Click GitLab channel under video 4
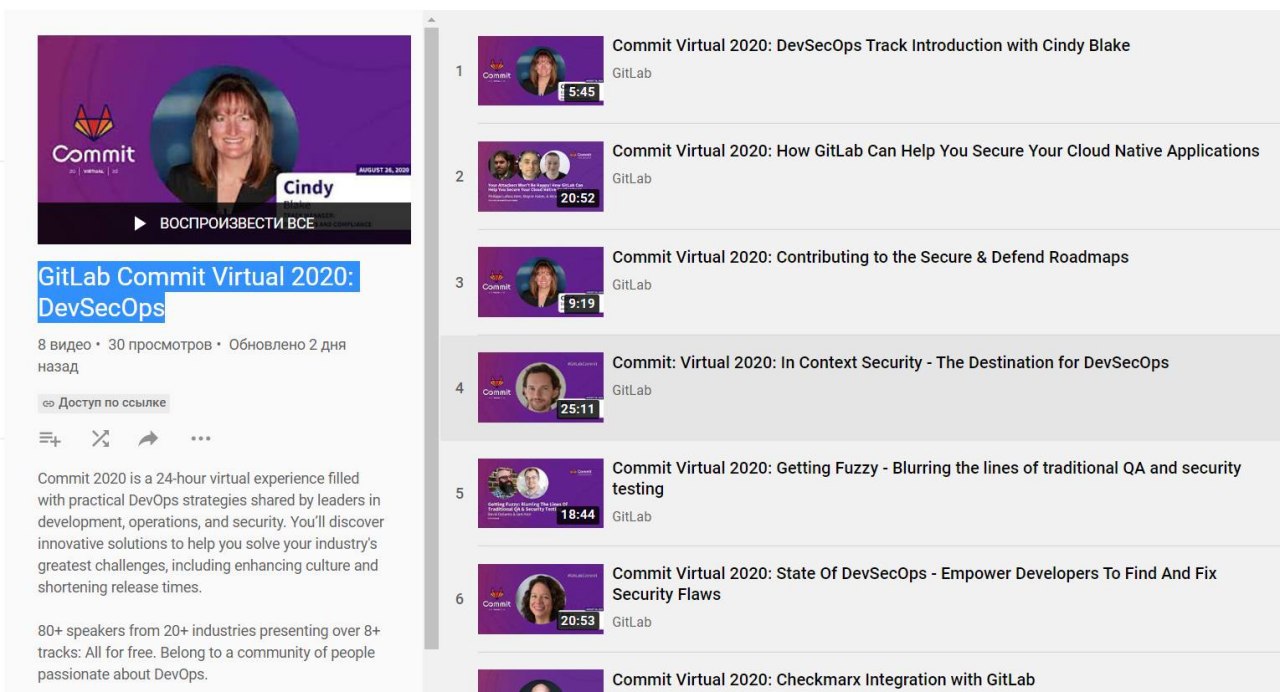 (x=632, y=390)
